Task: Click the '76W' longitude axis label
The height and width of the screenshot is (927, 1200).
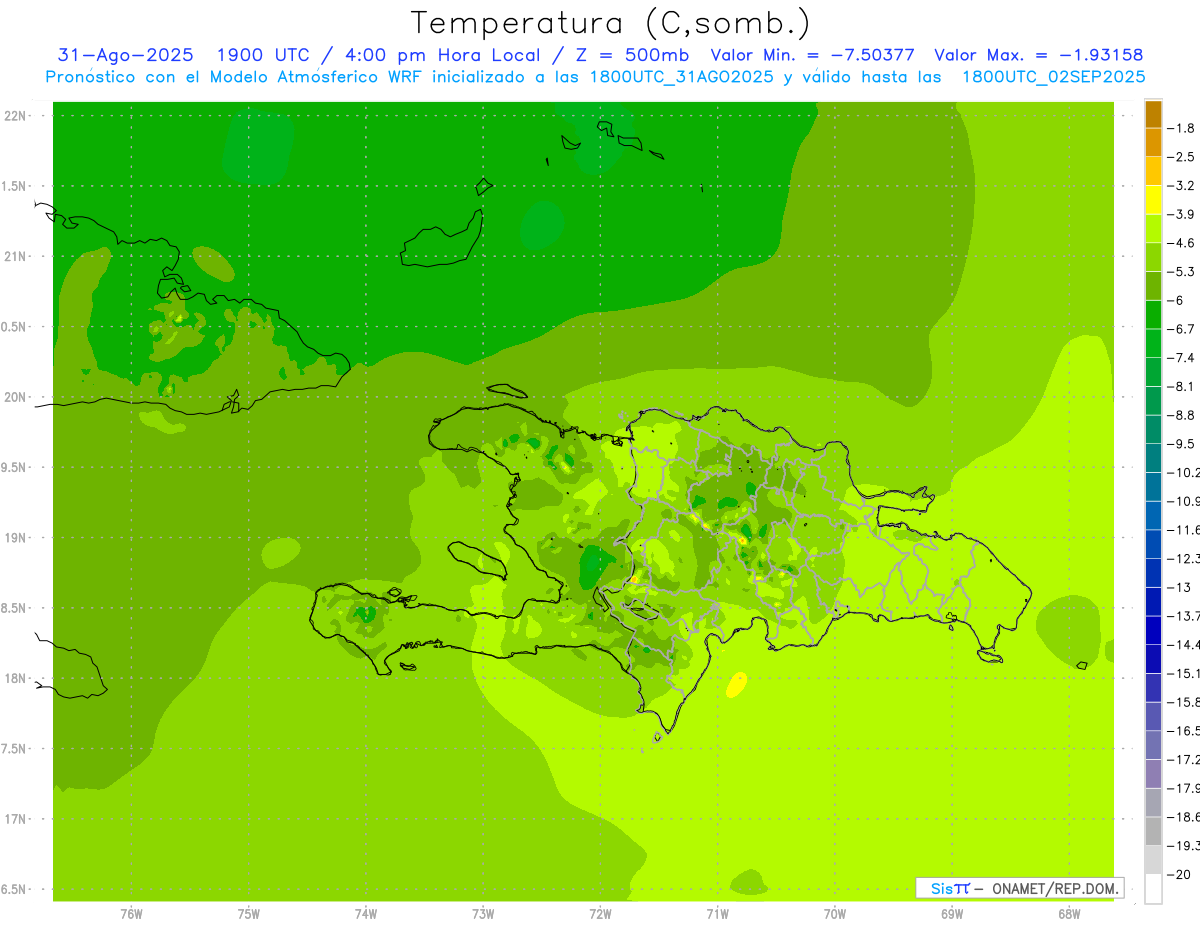Action: (x=131, y=914)
